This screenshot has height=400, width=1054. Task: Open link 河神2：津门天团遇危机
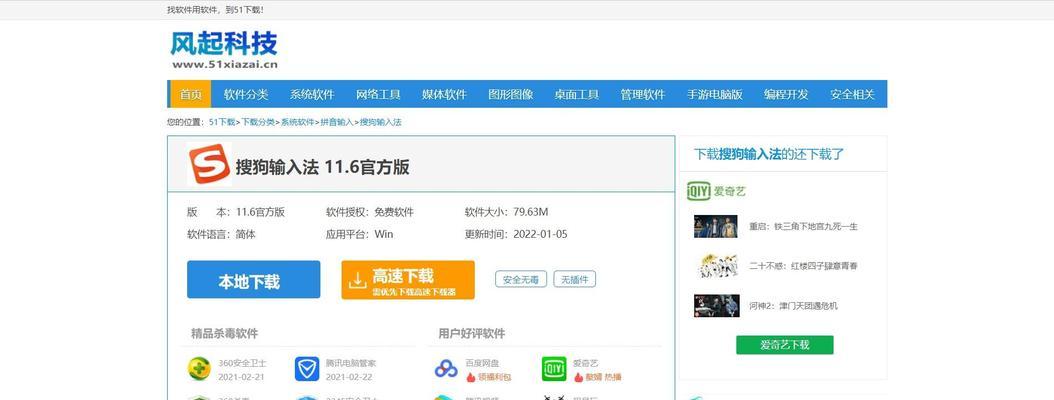click(x=793, y=306)
